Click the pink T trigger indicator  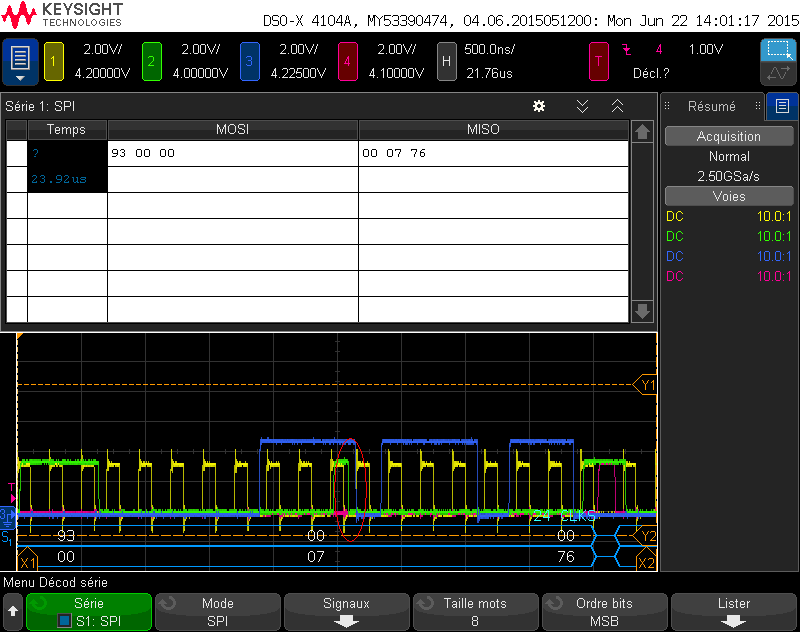(598, 61)
